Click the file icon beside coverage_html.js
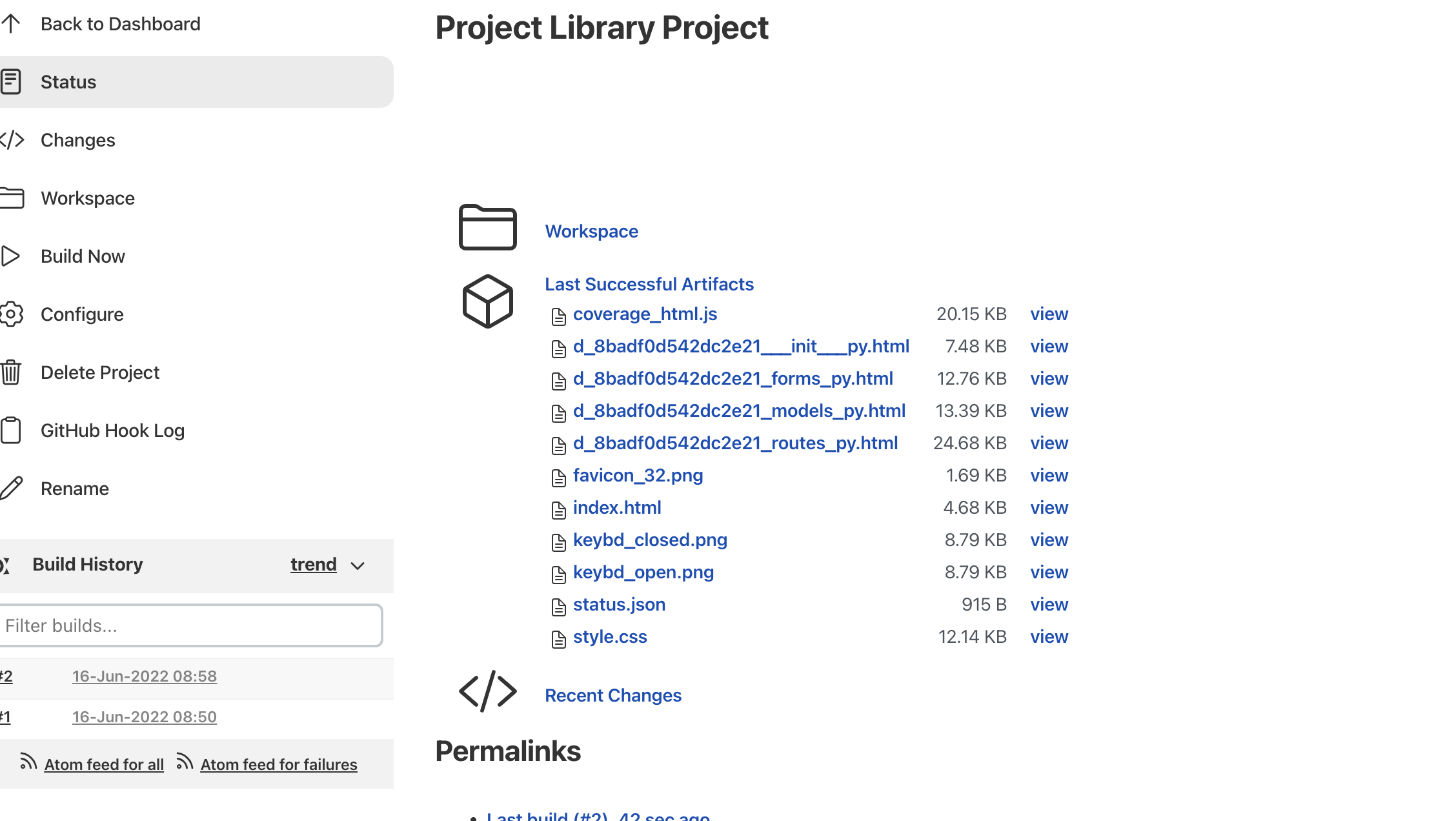The height and width of the screenshot is (821, 1456). [x=559, y=316]
